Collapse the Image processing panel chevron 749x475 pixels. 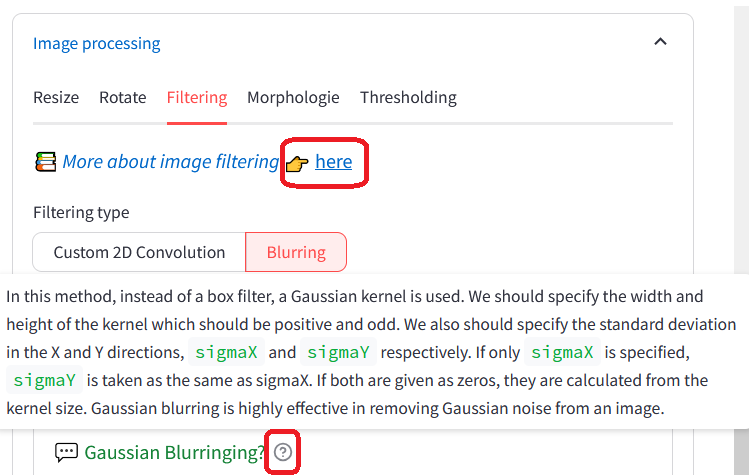659,42
